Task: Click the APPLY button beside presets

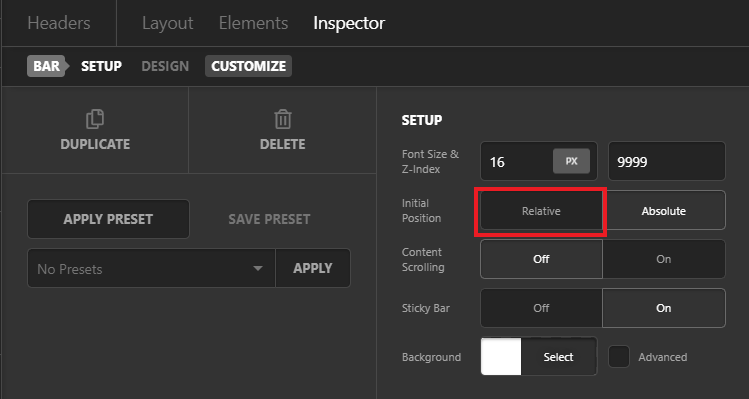Action: click(313, 268)
